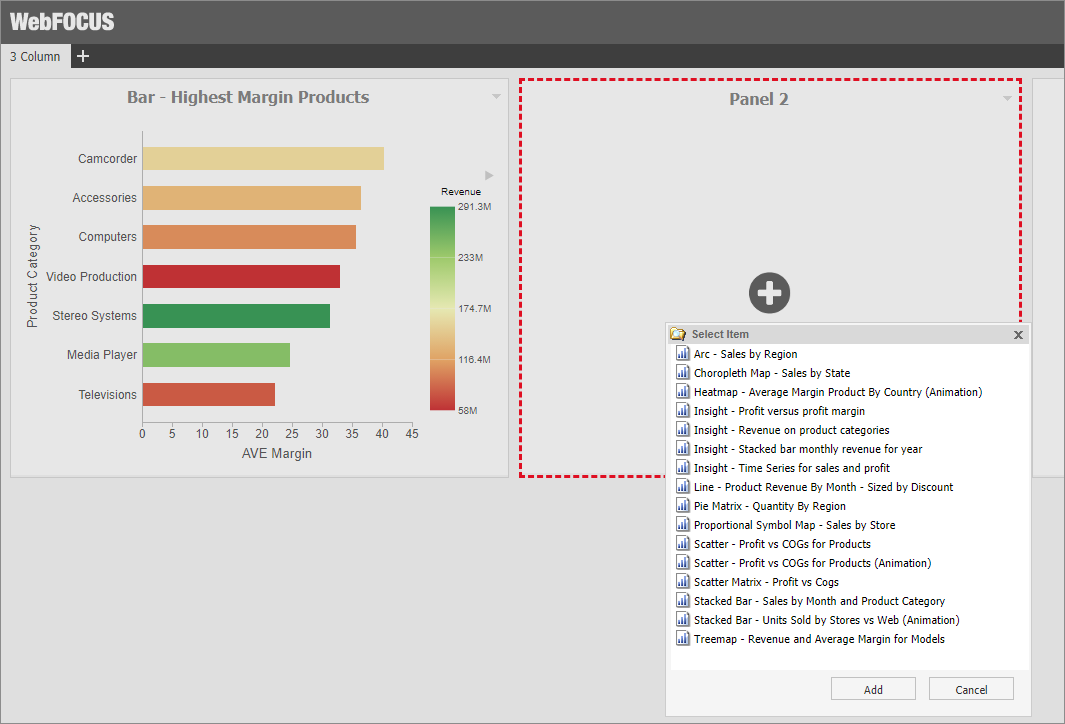The width and height of the screenshot is (1065, 724).
Task: Click the Pie Matrix - Quantity By Region icon
Action: click(683, 506)
